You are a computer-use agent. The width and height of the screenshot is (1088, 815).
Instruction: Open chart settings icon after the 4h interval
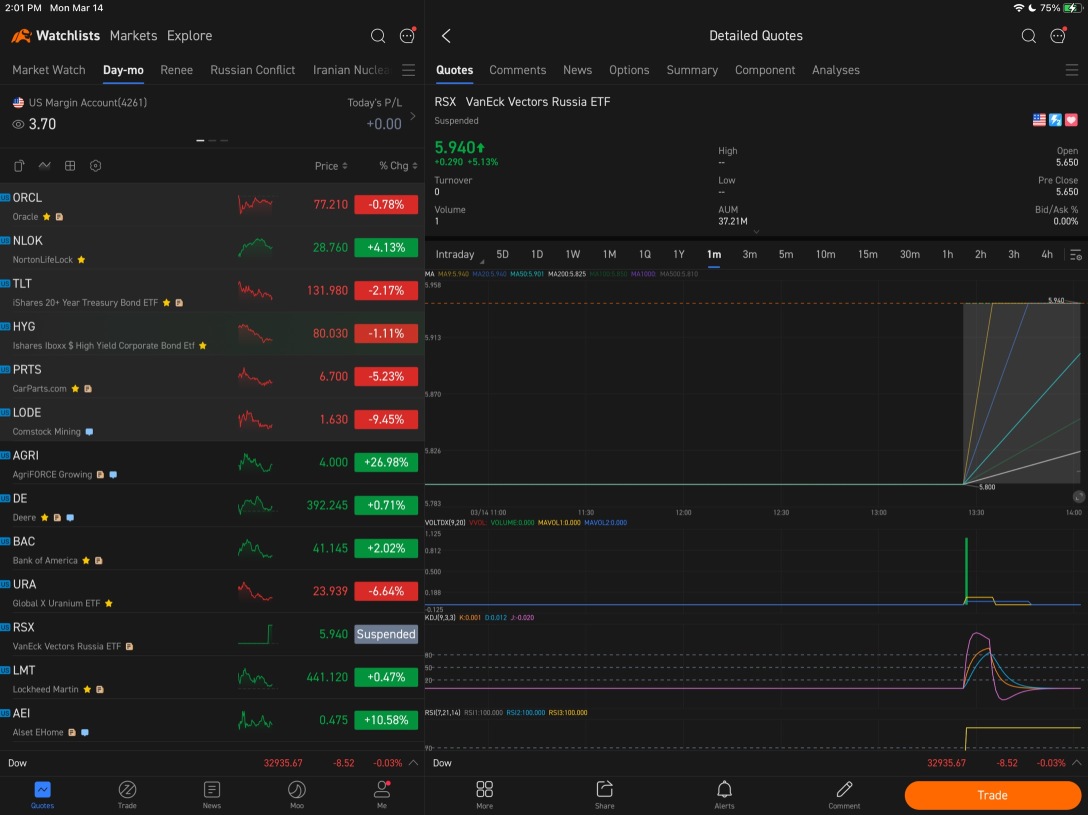click(x=1076, y=255)
